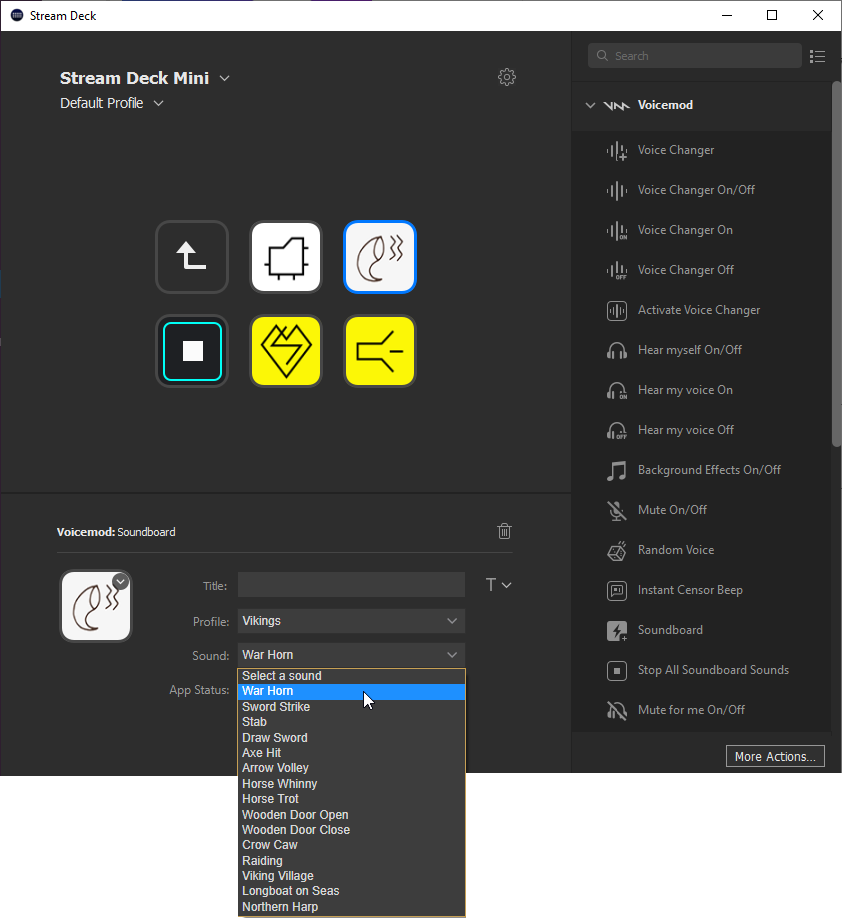
Task: Click the Hear my voice On icon
Action: (617, 390)
